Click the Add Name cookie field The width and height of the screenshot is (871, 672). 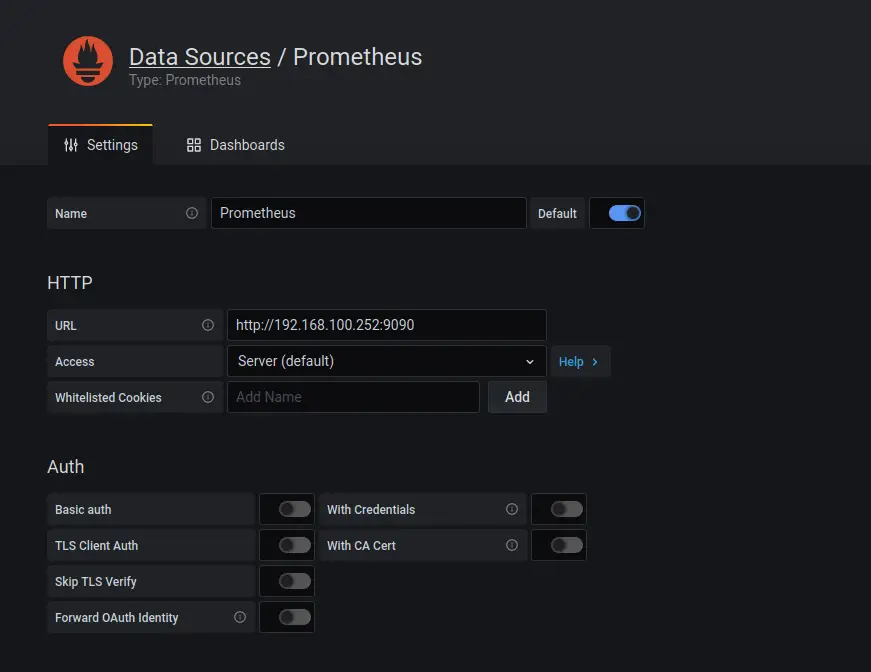click(353, 397)
